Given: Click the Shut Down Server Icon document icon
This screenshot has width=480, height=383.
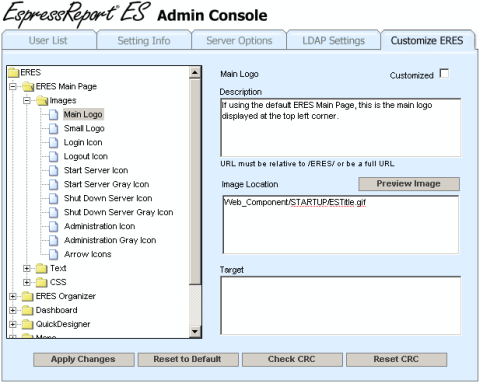Looking at the screenshot, I should tap(53, 199).
